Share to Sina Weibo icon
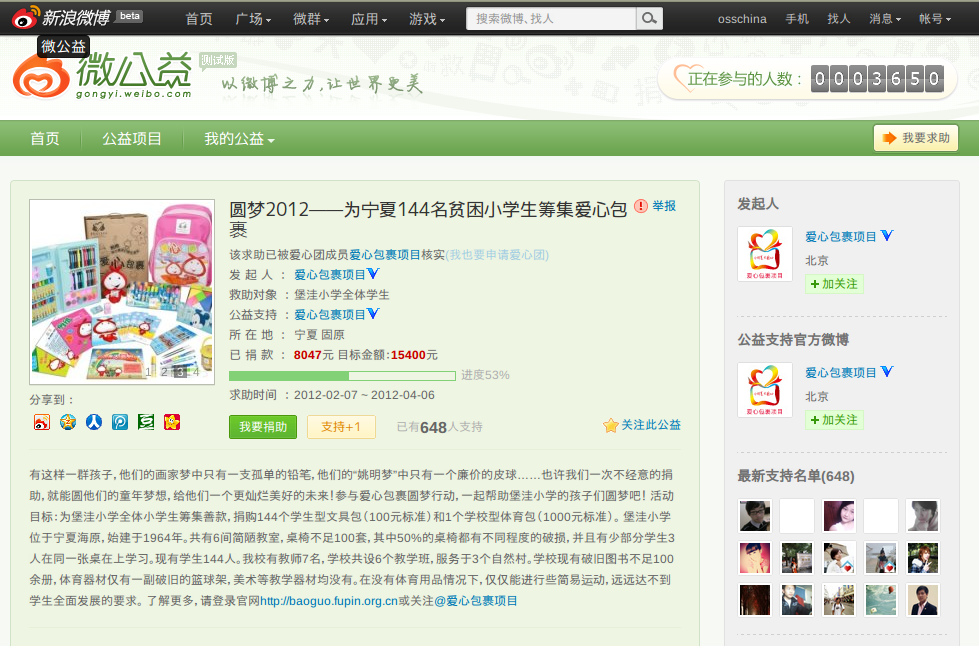The image size is (979, 646). pos(42,423)
